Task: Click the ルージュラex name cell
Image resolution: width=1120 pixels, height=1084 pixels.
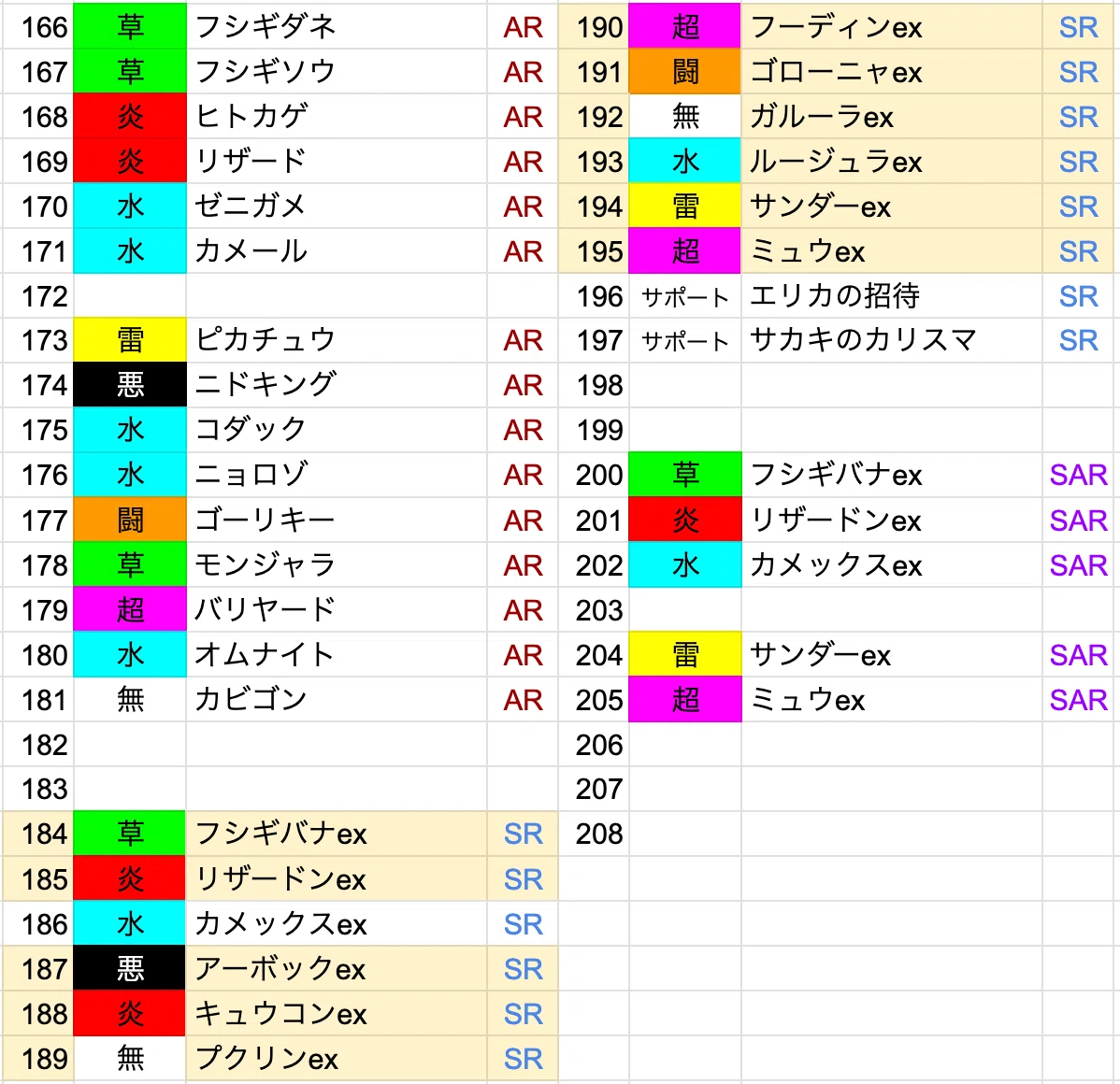Action: [892, 162]
